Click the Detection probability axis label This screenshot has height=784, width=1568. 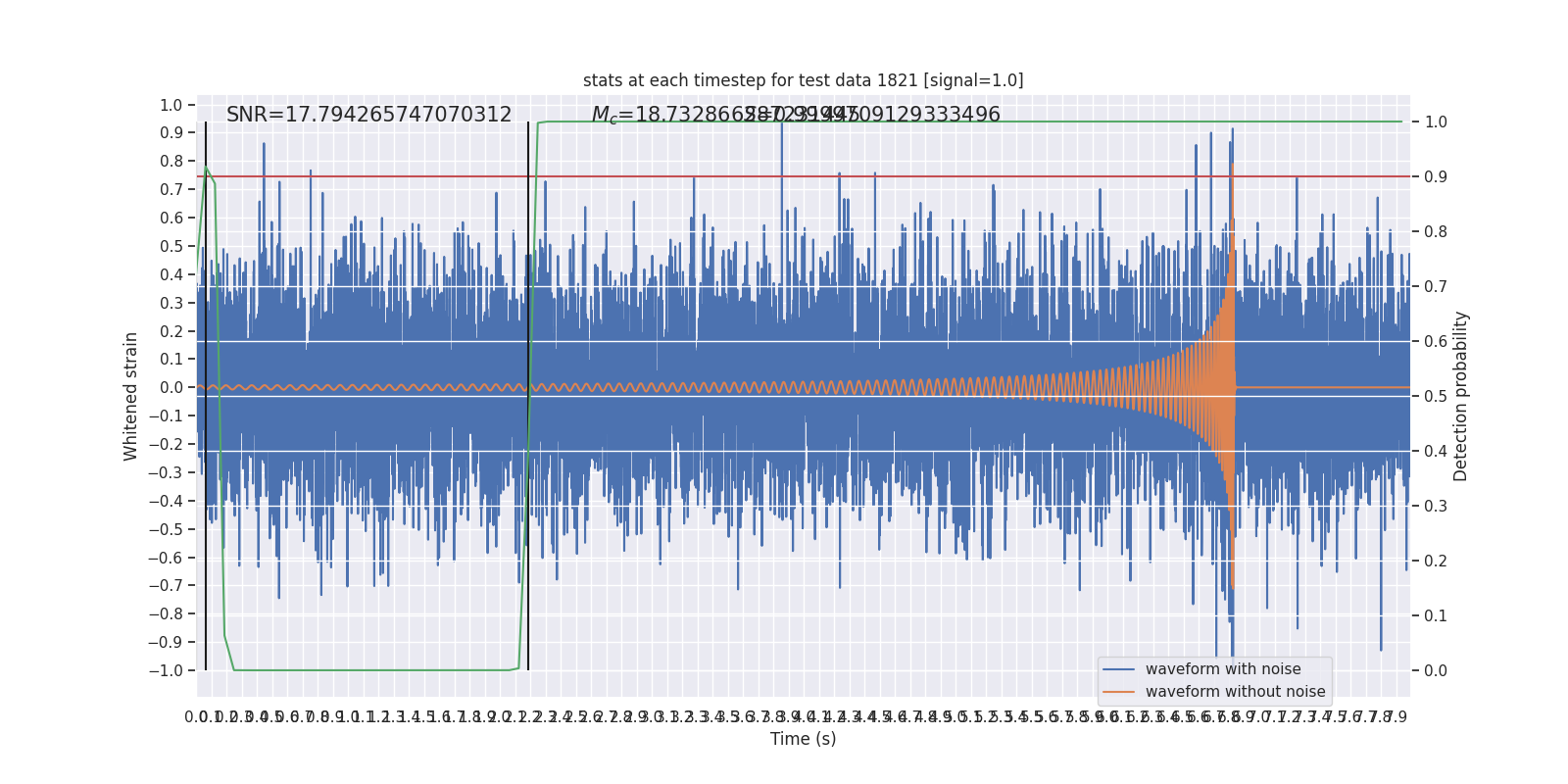pyautogui.click(x=1461, y=396)
